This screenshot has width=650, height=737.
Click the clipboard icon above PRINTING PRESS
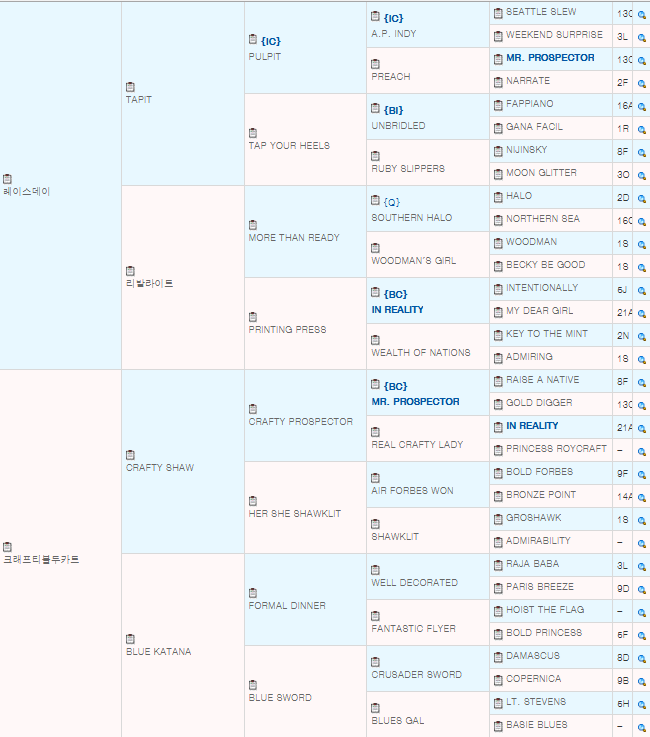coord(253,317)
